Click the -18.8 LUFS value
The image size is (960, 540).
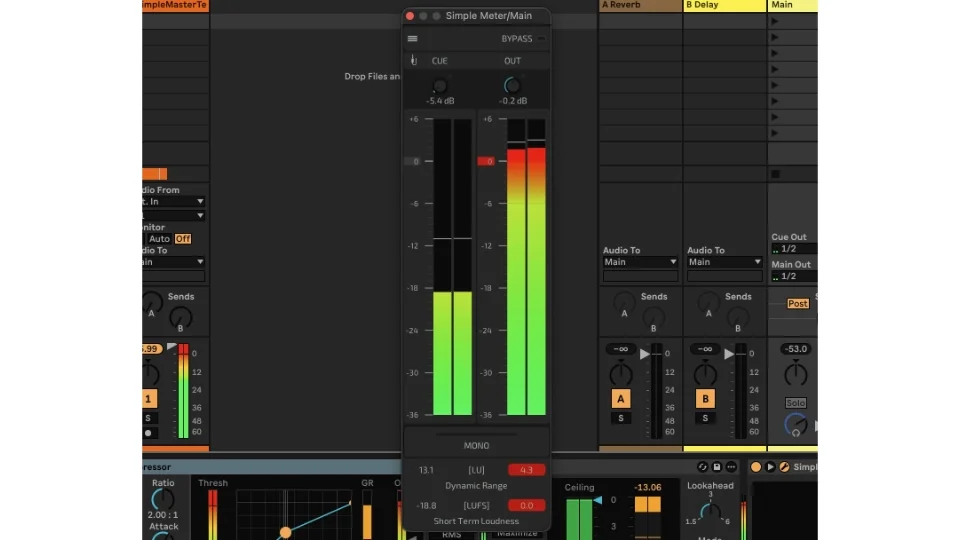coord(426,506)
